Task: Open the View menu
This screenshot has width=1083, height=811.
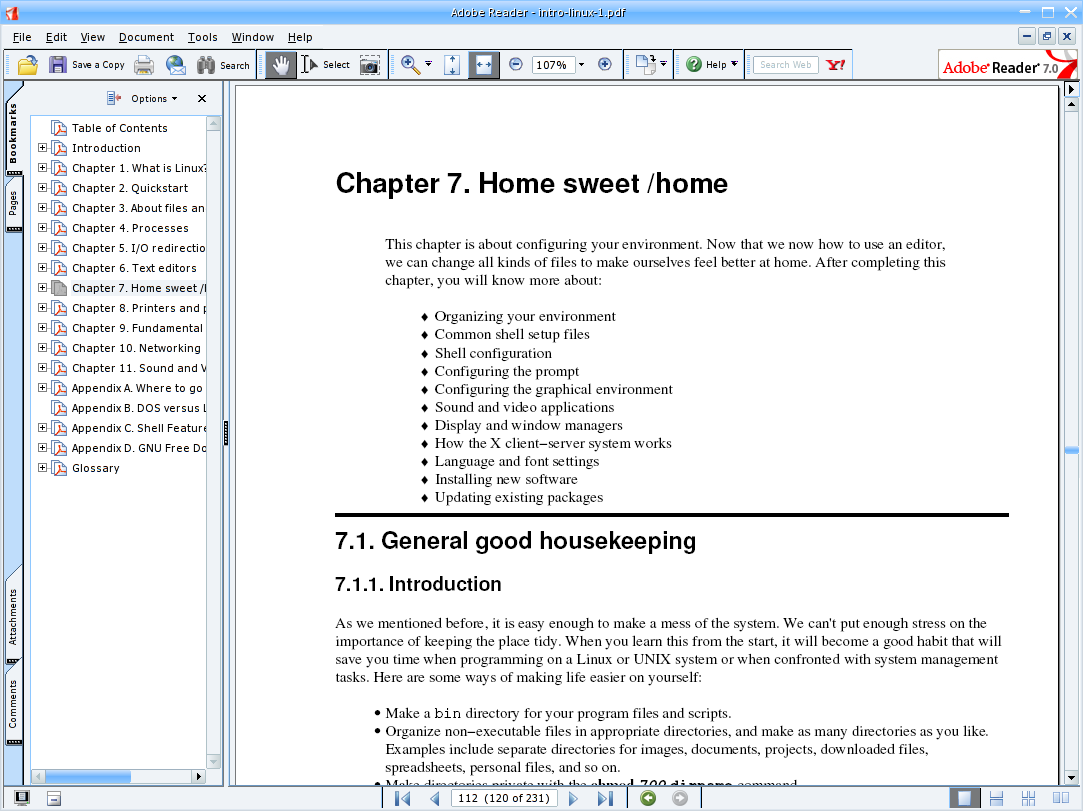Action: point(93,37)
